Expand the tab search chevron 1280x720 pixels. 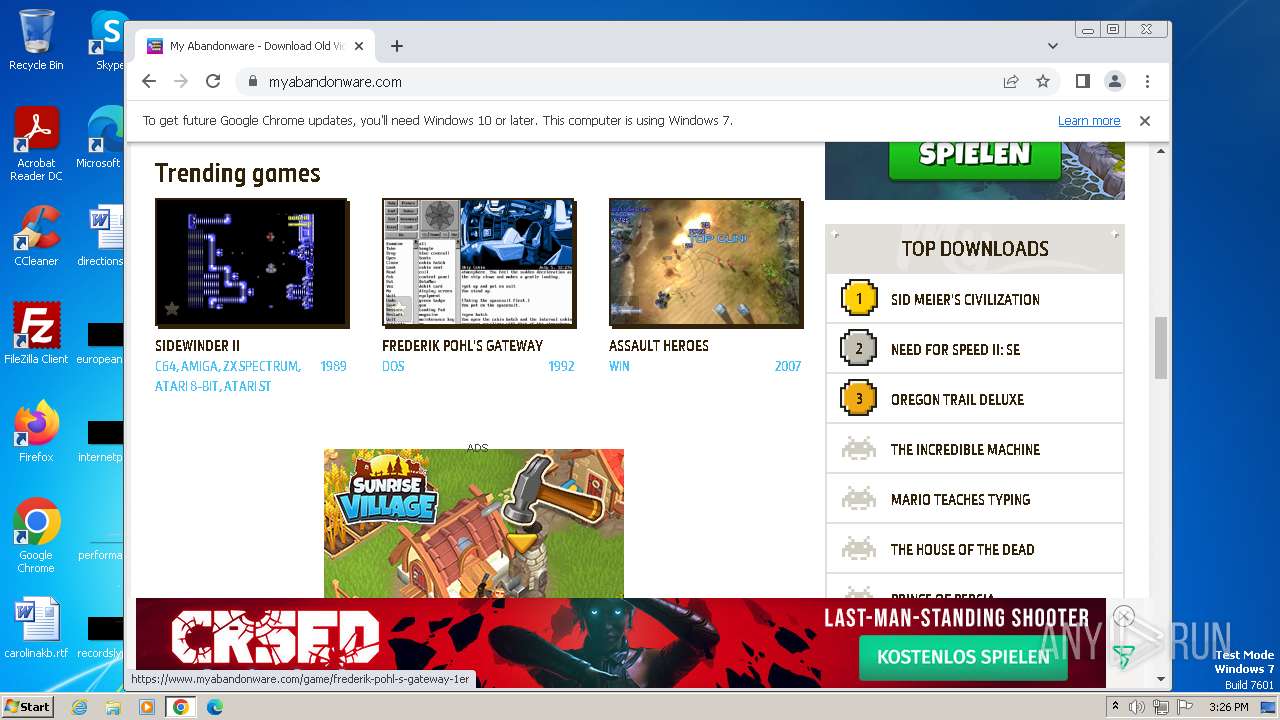1052,46
